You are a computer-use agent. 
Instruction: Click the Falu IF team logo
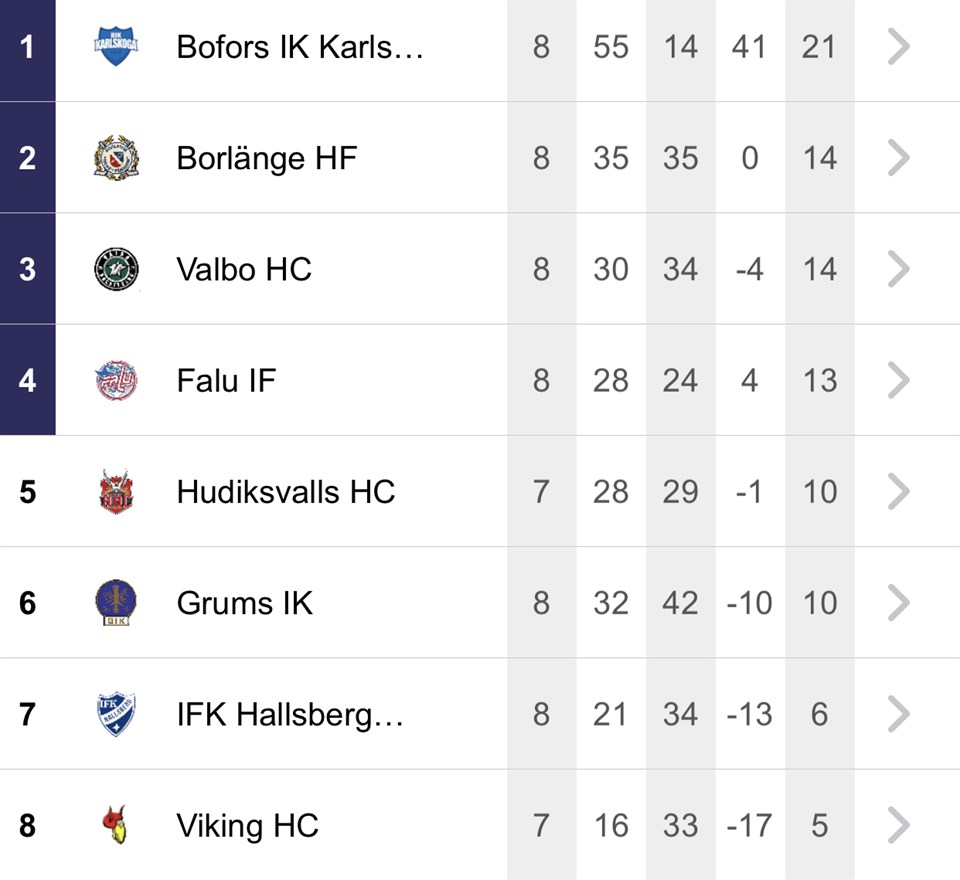(116, 381)
